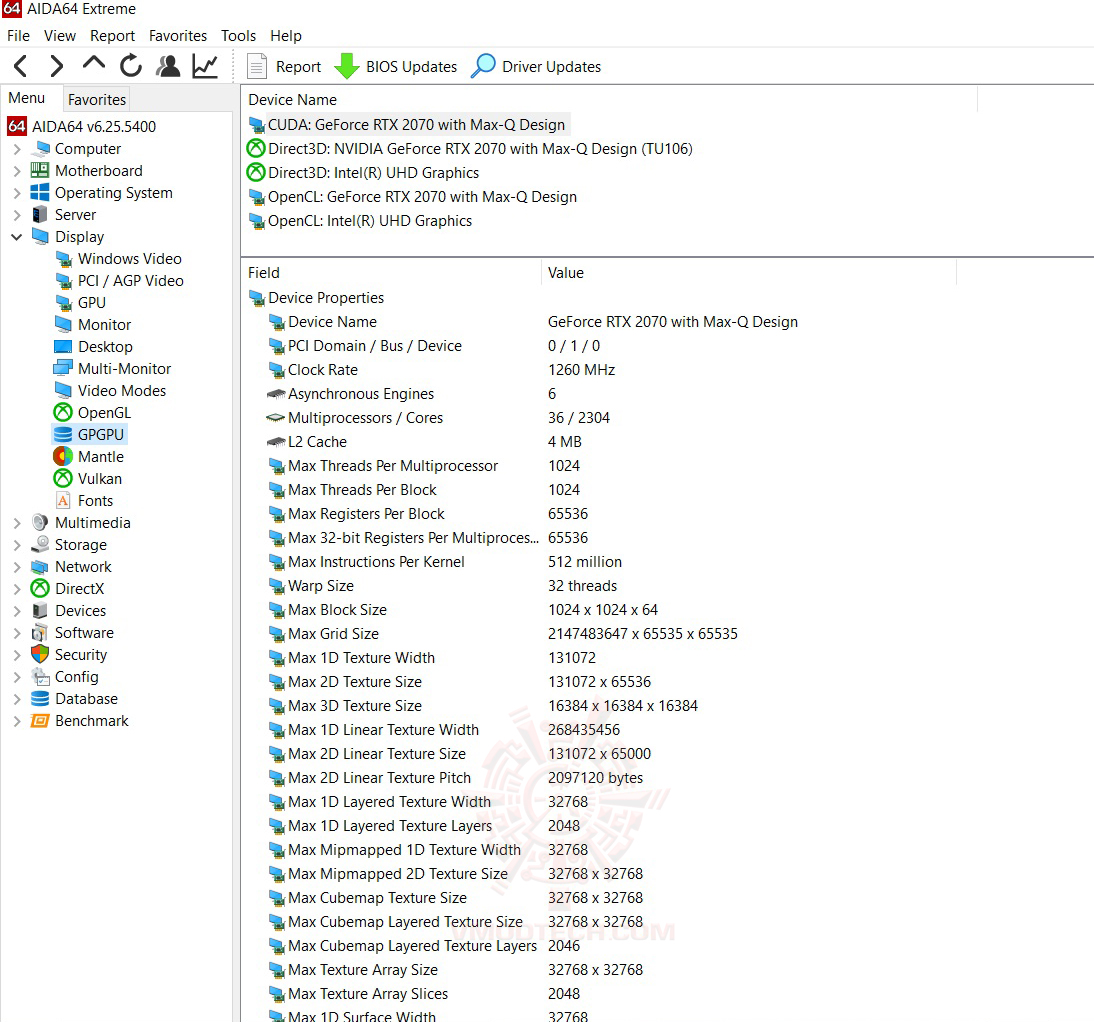Select Direct3D: NVIDIA GeForce RTX 2070 device
This screenshot has height=1022, width=1094.
click(470, 149)
